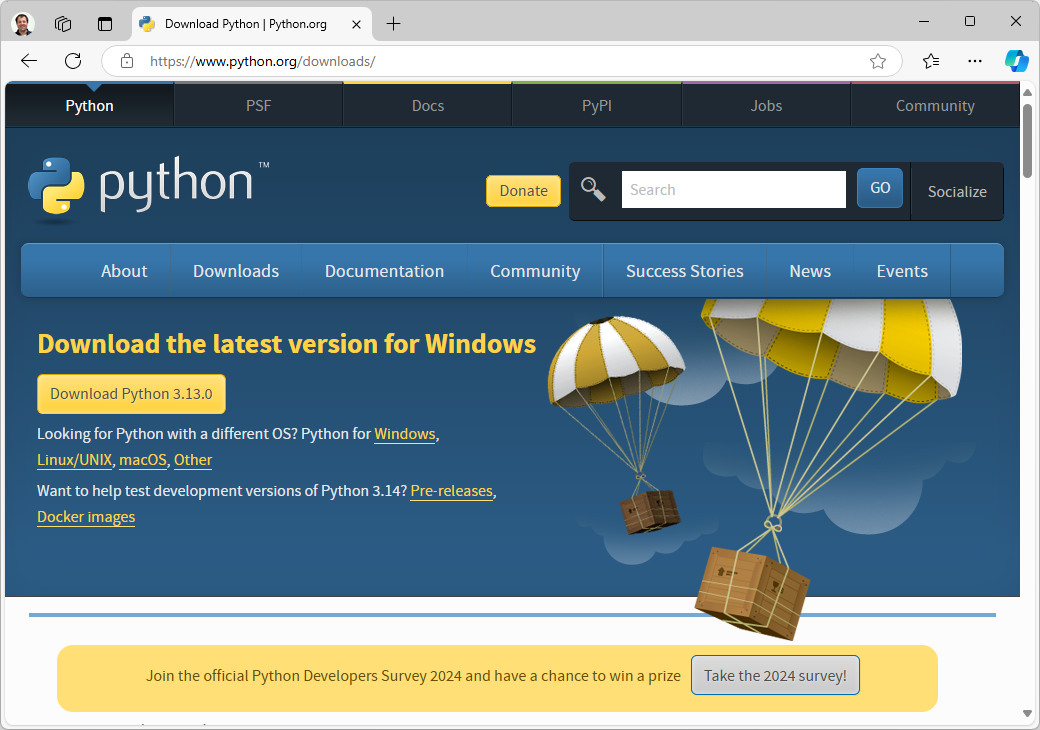Viewport: 1040px width, 730px height.
Task: Click the Donate button
Action: click(523, 191)
